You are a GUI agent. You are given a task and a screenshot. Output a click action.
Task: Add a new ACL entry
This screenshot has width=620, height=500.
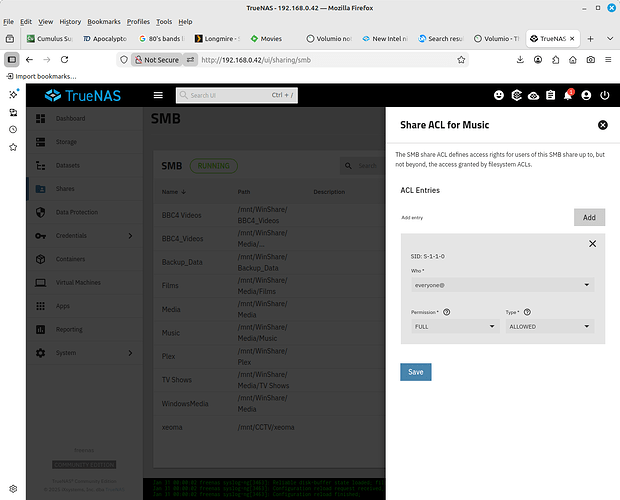click(589, 217)
